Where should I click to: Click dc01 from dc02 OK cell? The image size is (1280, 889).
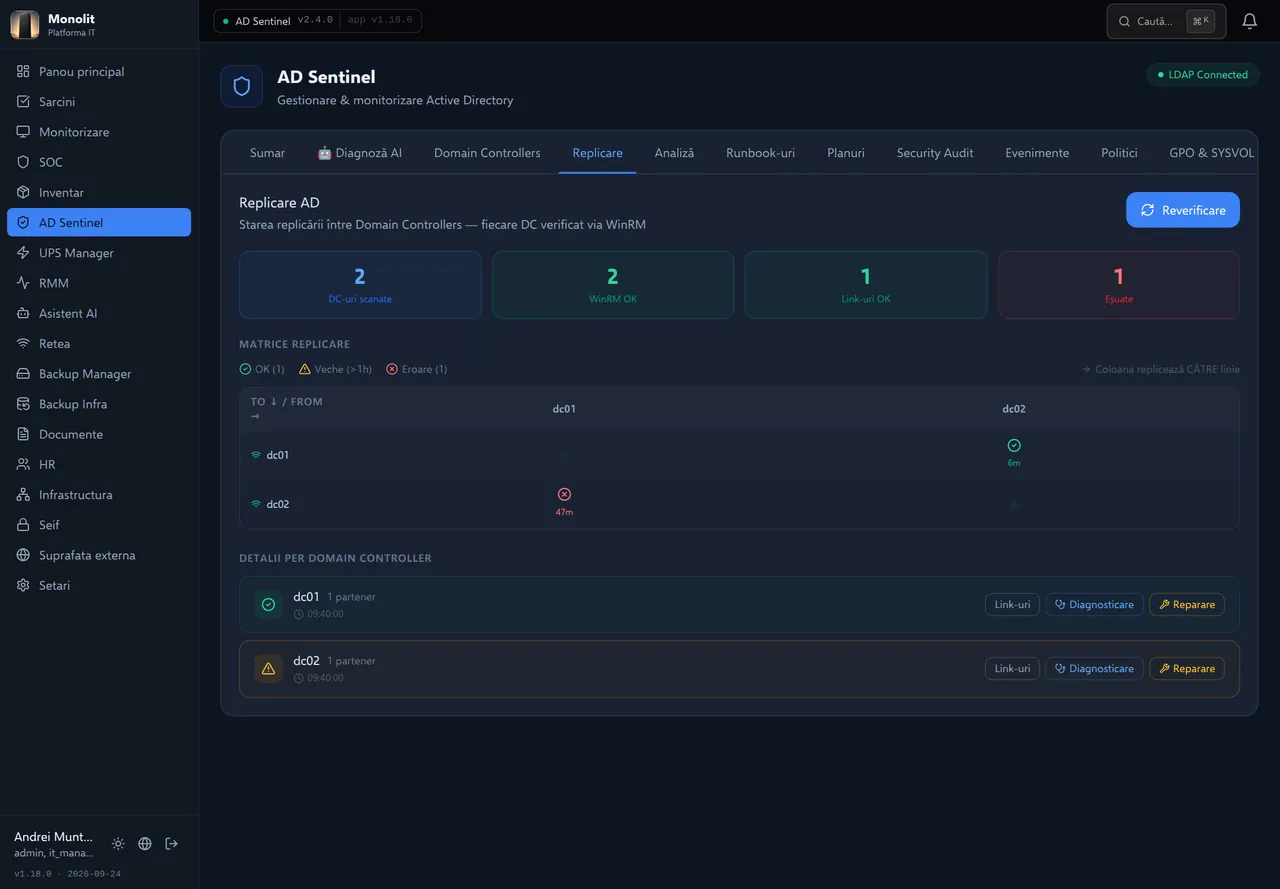1014,453
